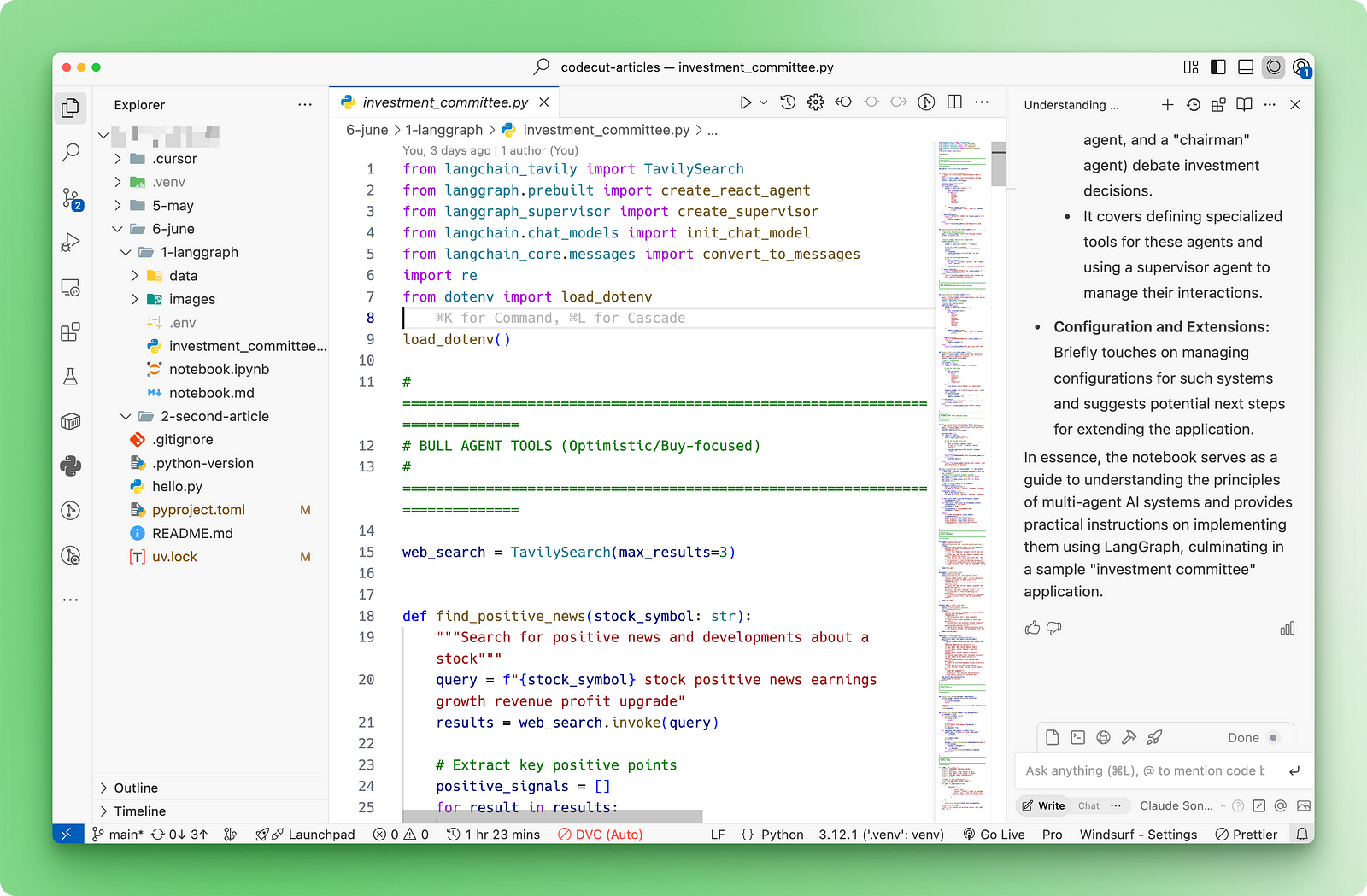Open Cascade conversation history
The image size is (1367, 896).
tap(1193, 104)
